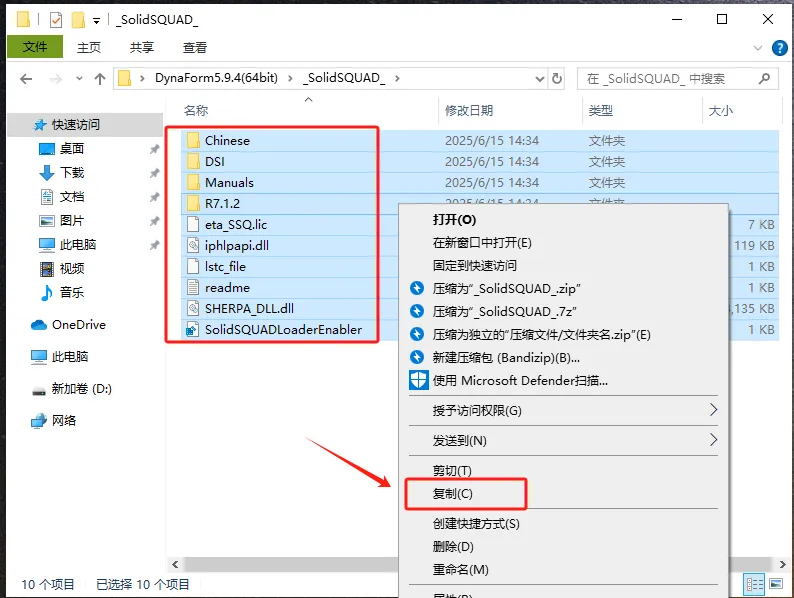Click the Bandizip icon beside the _SolidSQUAD_.zip entry
This screenshot has width=794, height=598.
coord(417,288)
